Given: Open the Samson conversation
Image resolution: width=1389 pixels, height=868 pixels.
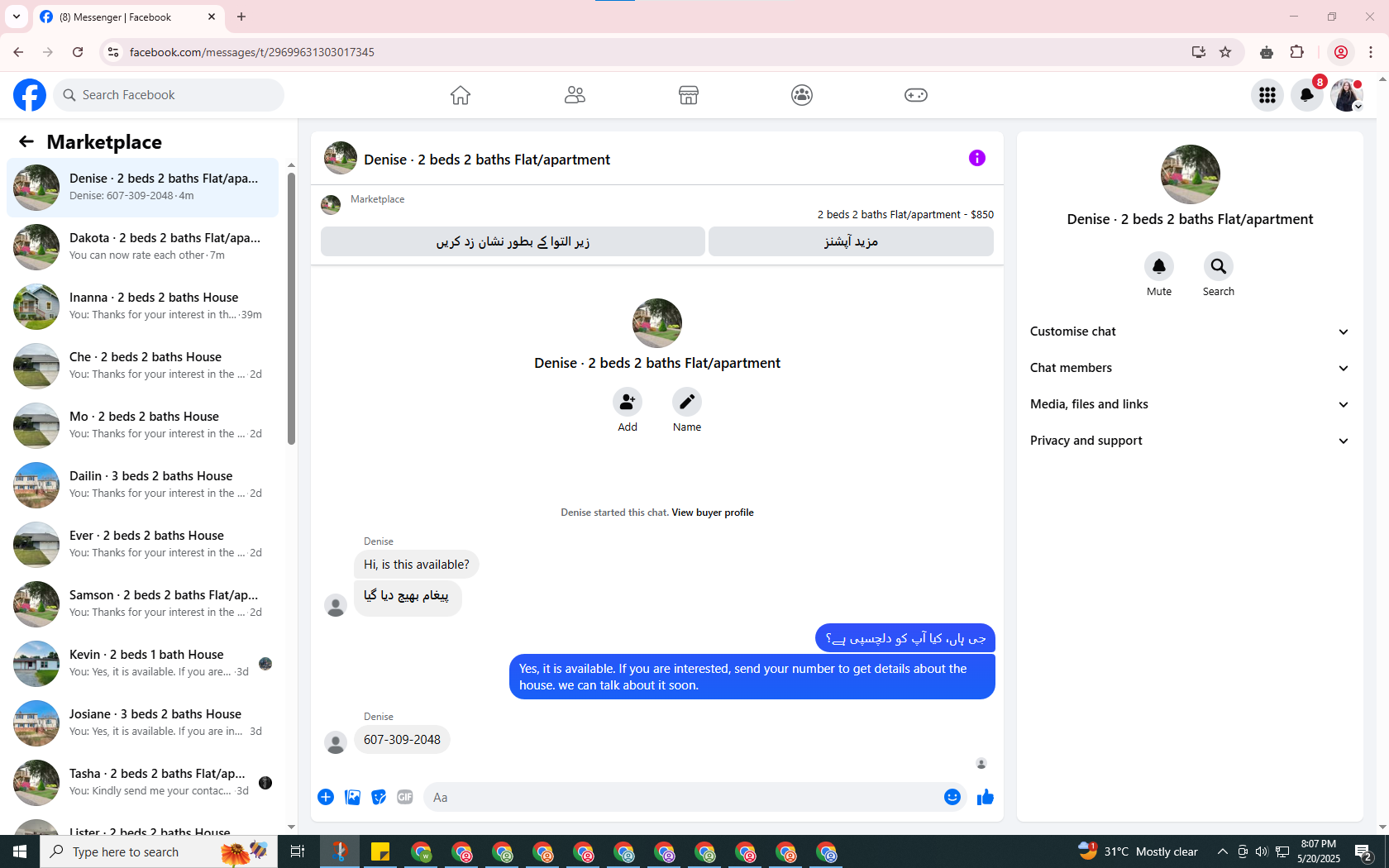Looking at the screenshot, I should tap(142, 604).
